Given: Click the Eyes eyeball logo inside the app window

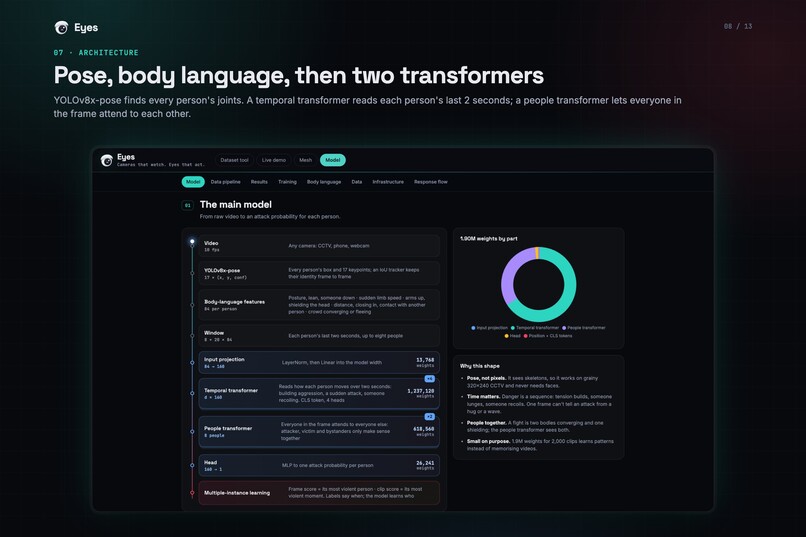Looking at the screenshot, I should point(106,160).
